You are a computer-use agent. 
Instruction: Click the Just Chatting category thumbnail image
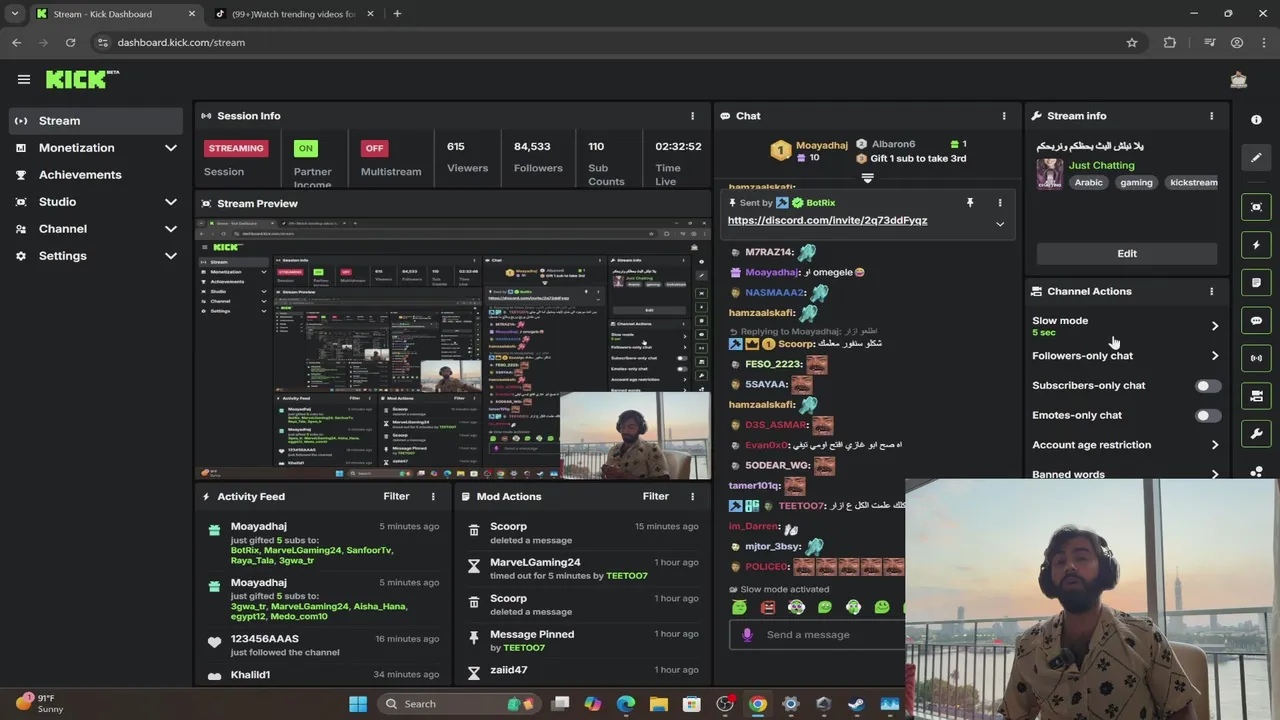1049,173
